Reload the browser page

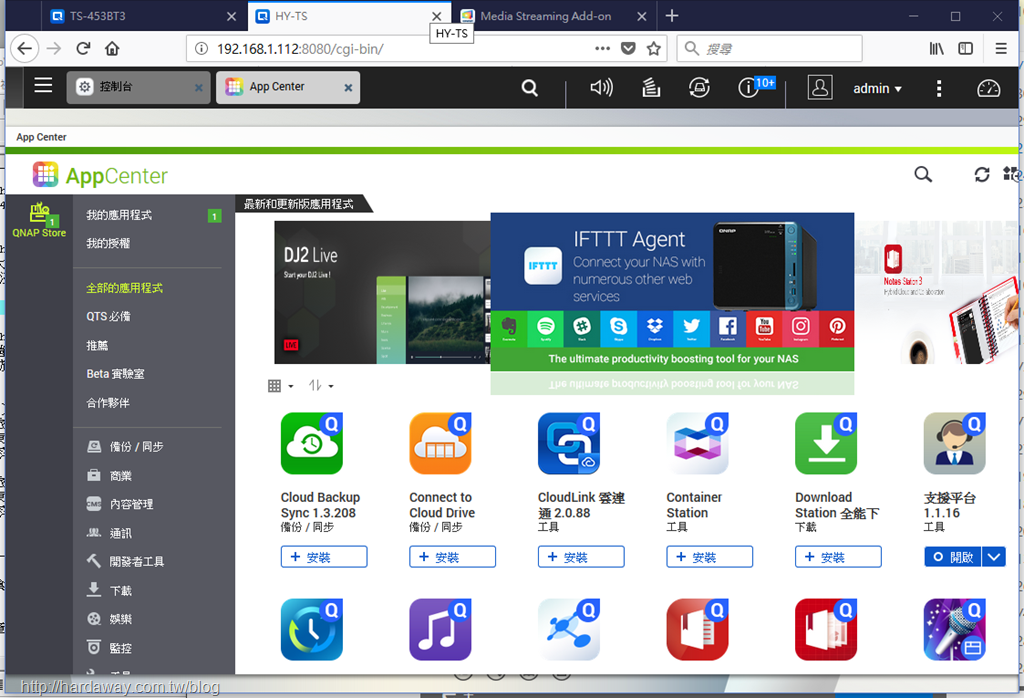pos(83,48)
